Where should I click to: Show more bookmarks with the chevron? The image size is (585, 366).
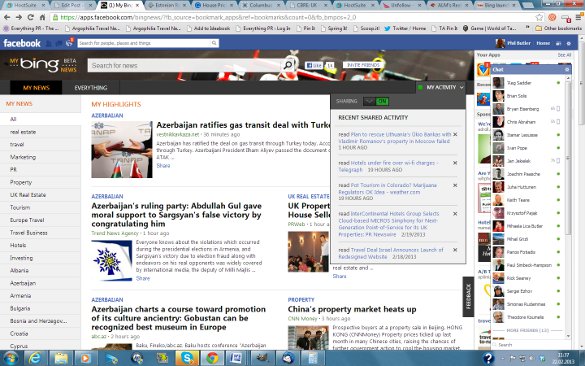pyautogui.click(x=527, y=28)
